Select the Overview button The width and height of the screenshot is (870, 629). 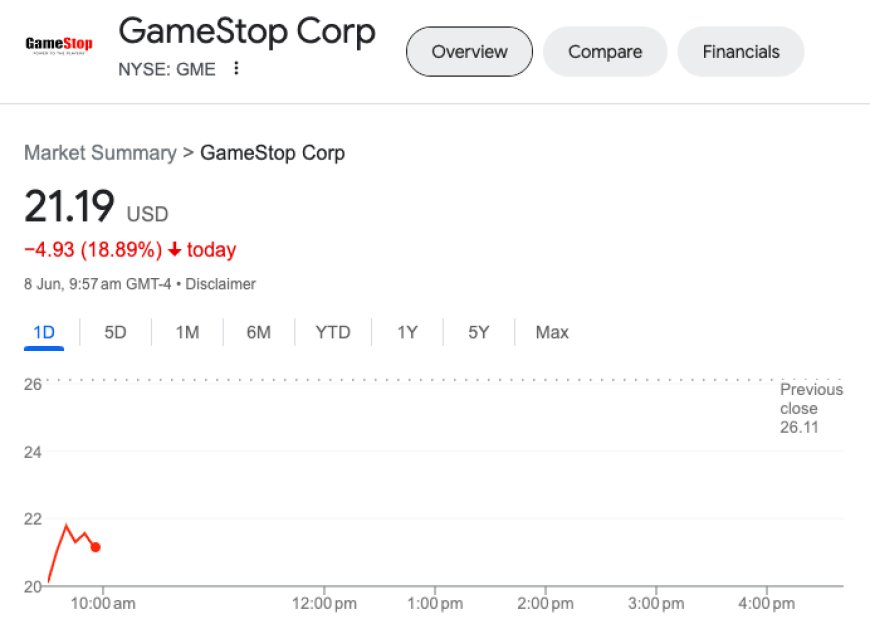tap(469, 52)
